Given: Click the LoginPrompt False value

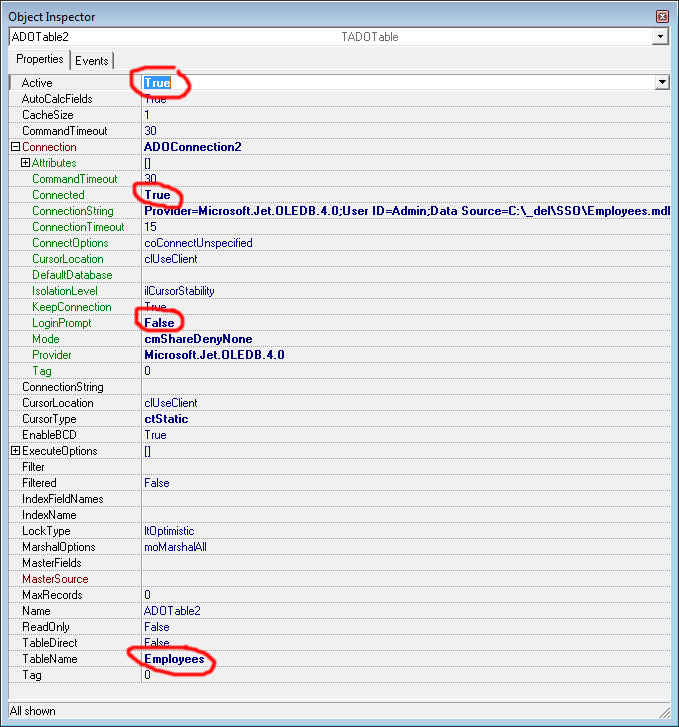Looking at the screenshot, I should click(x=159, y=323).
